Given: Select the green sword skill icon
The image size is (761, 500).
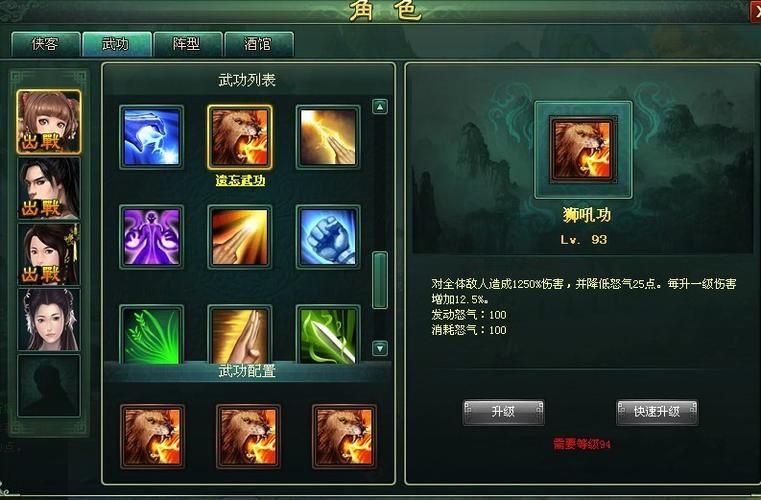Looking at the screenshot, I should click(x=328, y=335).
